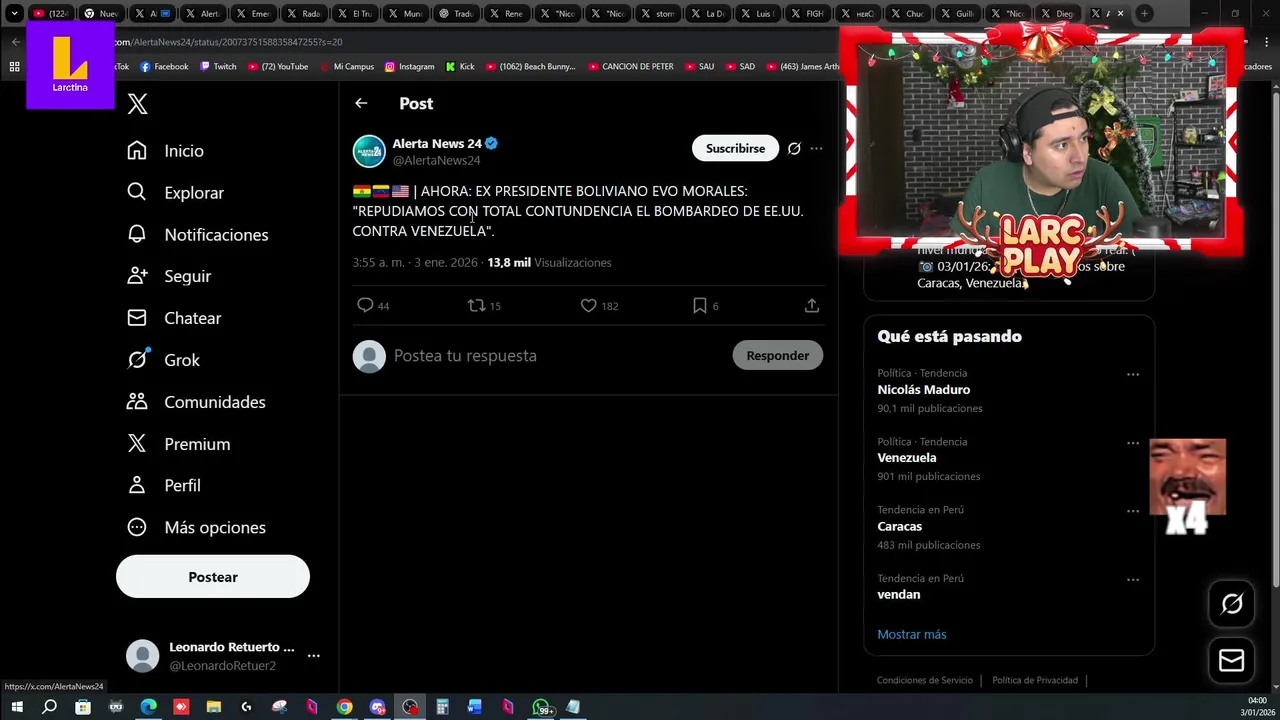Open Caracas trending topic
The image size is (1280, 720).
point(899,526)
